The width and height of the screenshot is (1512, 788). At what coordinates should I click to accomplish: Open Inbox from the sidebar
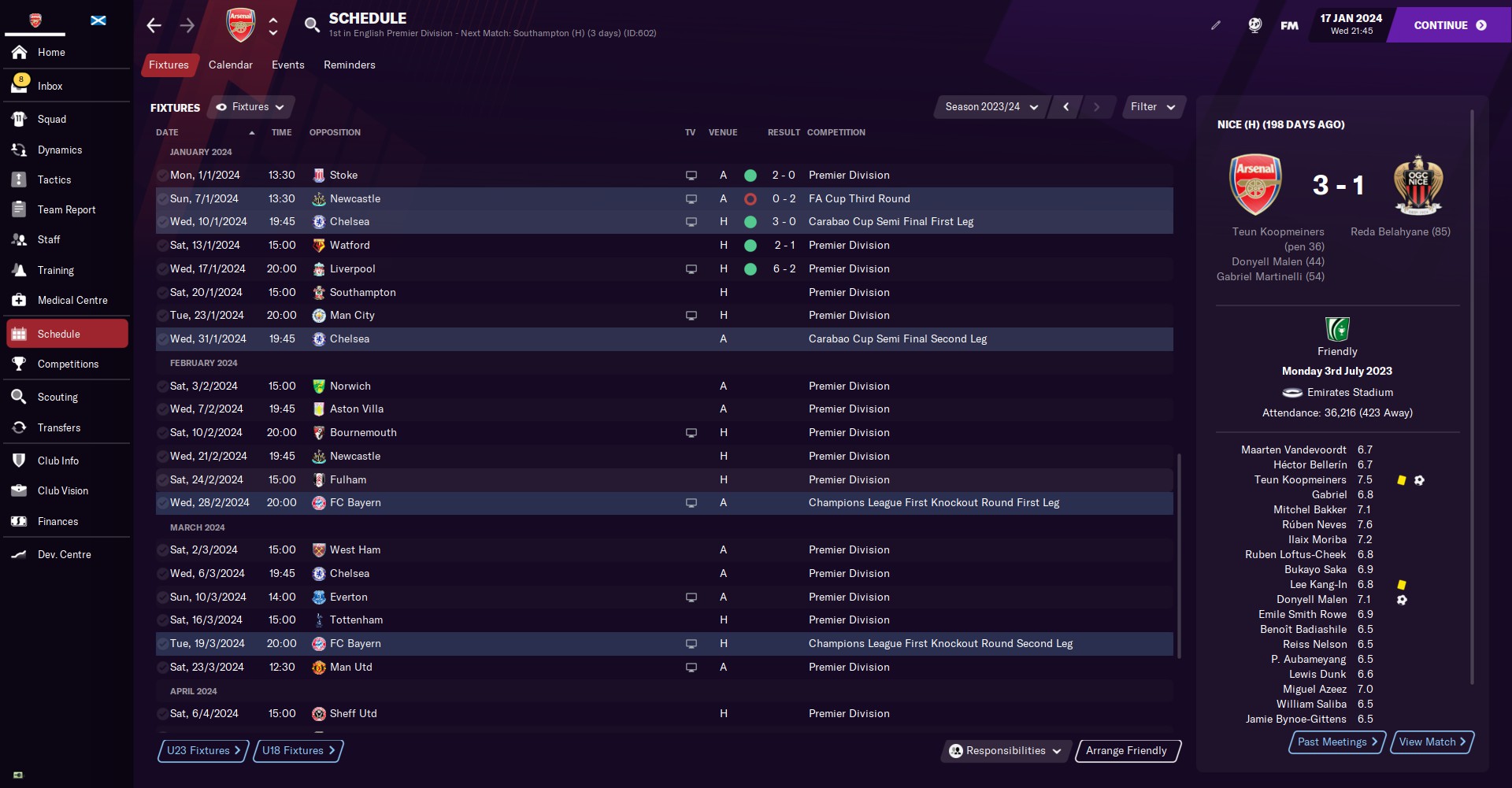click(x=50, y=86)
